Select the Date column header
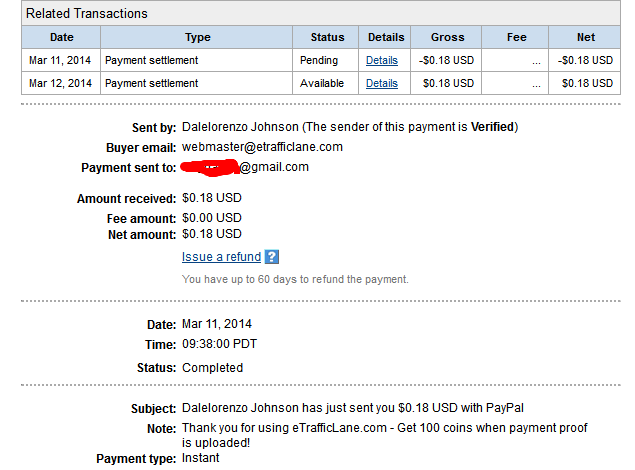Viewport: 635px width, 470px height. click(x=61, y=37)
